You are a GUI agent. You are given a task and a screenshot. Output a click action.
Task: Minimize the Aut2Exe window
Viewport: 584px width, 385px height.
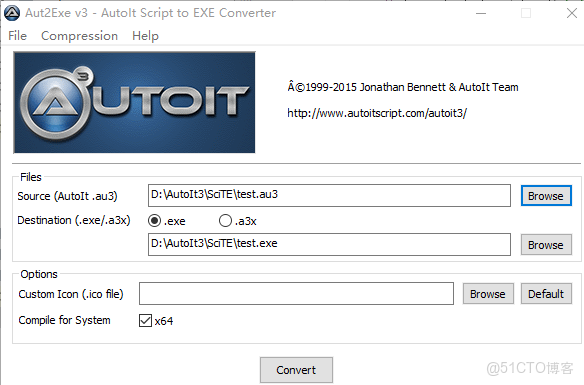[x=481, y=13]
